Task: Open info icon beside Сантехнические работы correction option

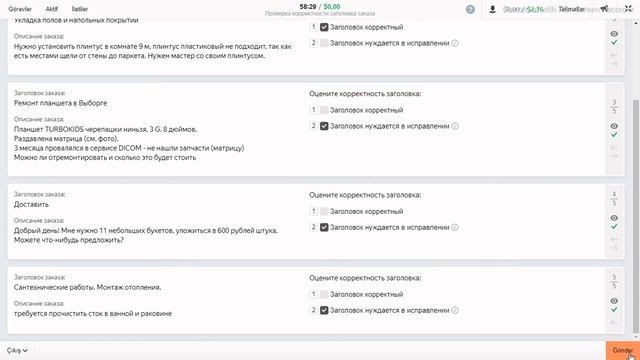Action: (x=455, y=310)
